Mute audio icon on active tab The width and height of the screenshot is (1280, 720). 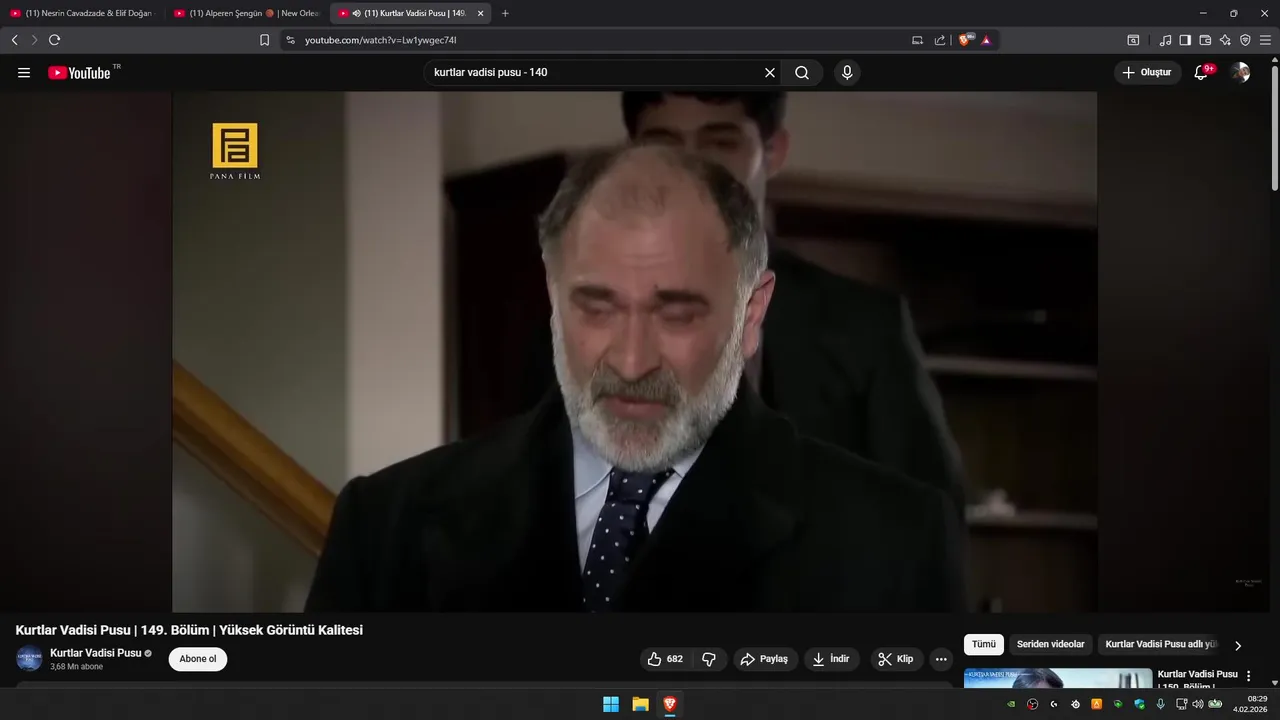(x=357, y=13)
